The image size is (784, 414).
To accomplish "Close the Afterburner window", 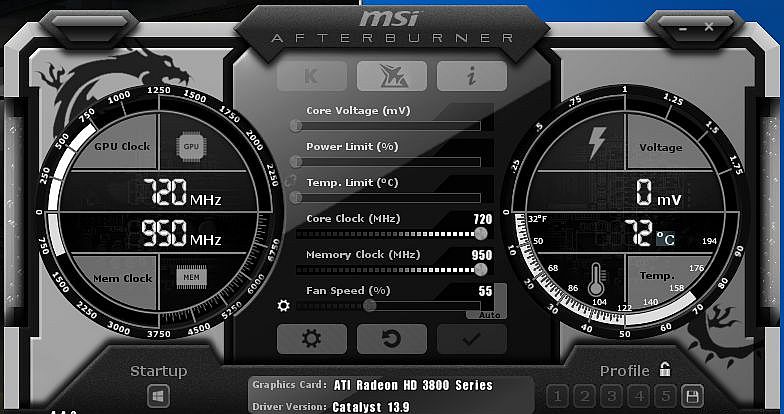I will pos(709,26).
